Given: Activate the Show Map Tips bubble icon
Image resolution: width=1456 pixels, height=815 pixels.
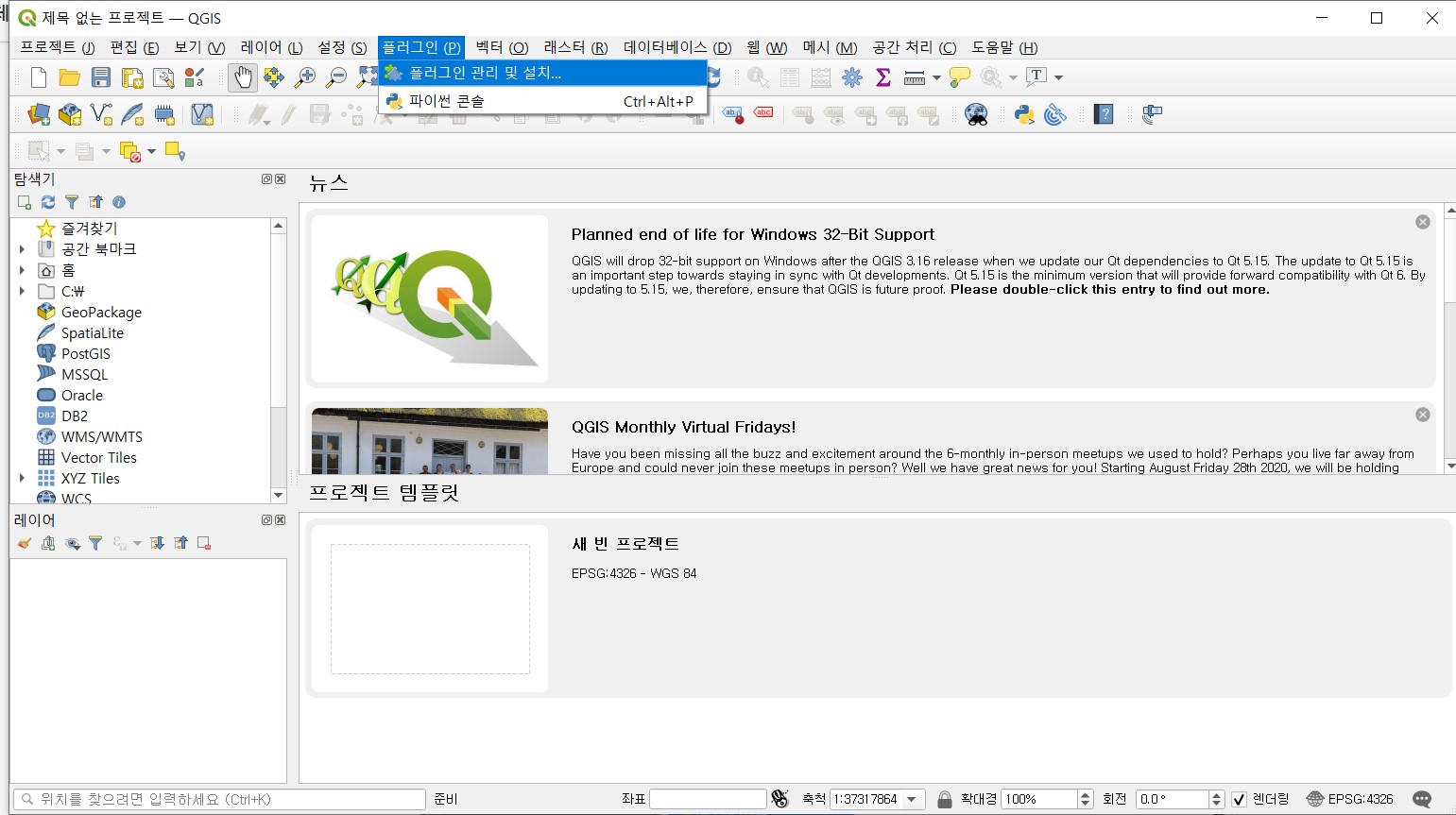Looking at the screenshot, I should pos(960,77).
